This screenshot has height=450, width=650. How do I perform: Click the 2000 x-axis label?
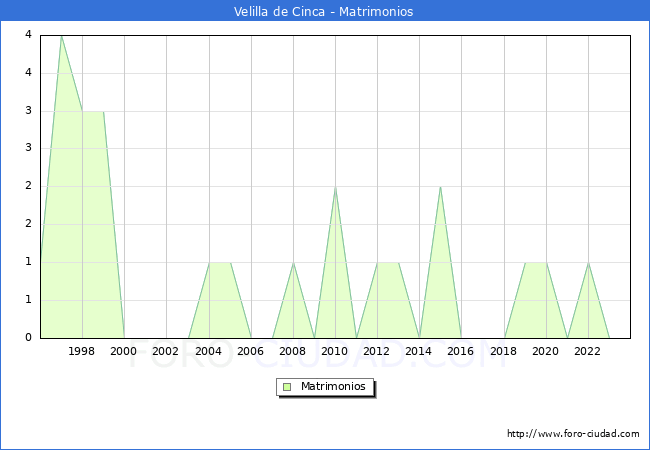124,351
